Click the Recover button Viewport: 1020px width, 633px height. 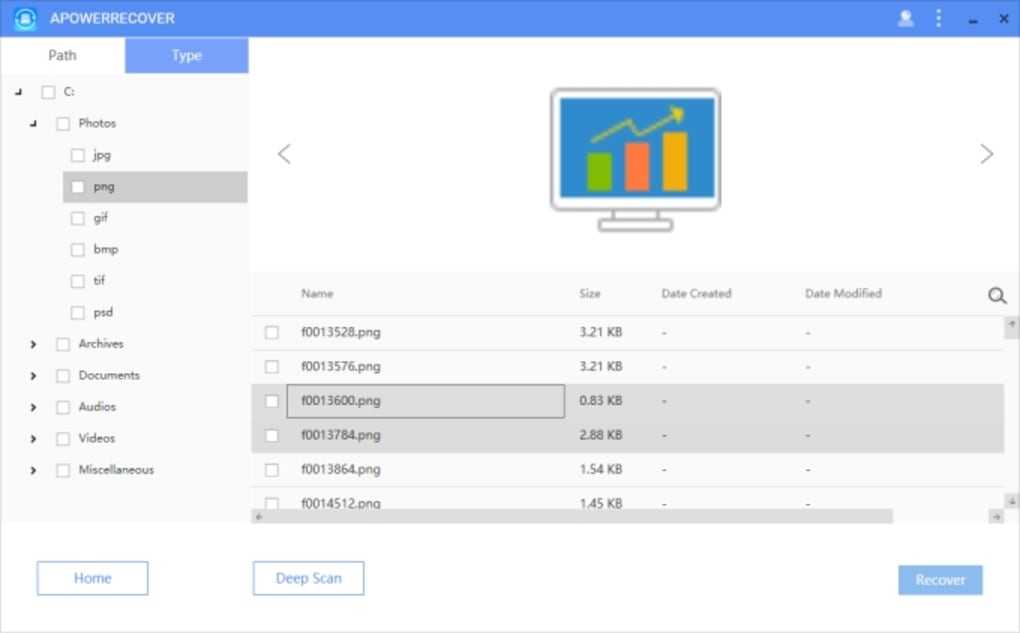(x=940, y=580)
